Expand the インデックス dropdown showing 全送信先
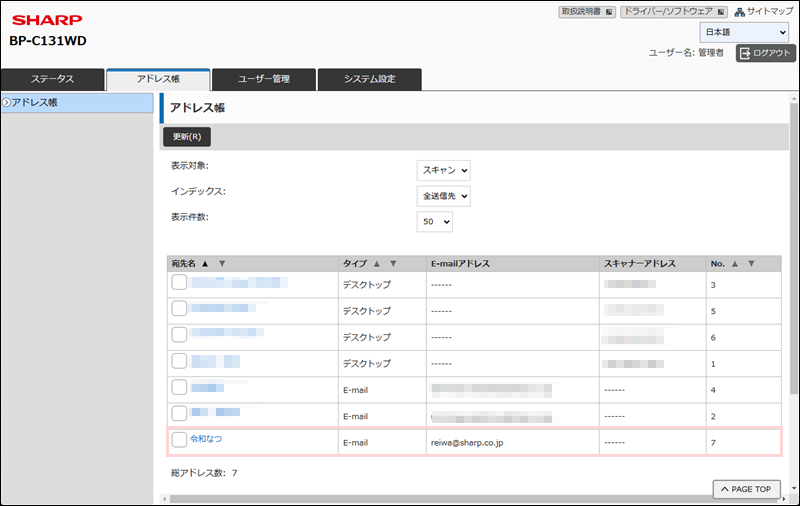The width and height of the screenshot is (800, 506). [443, 196]
